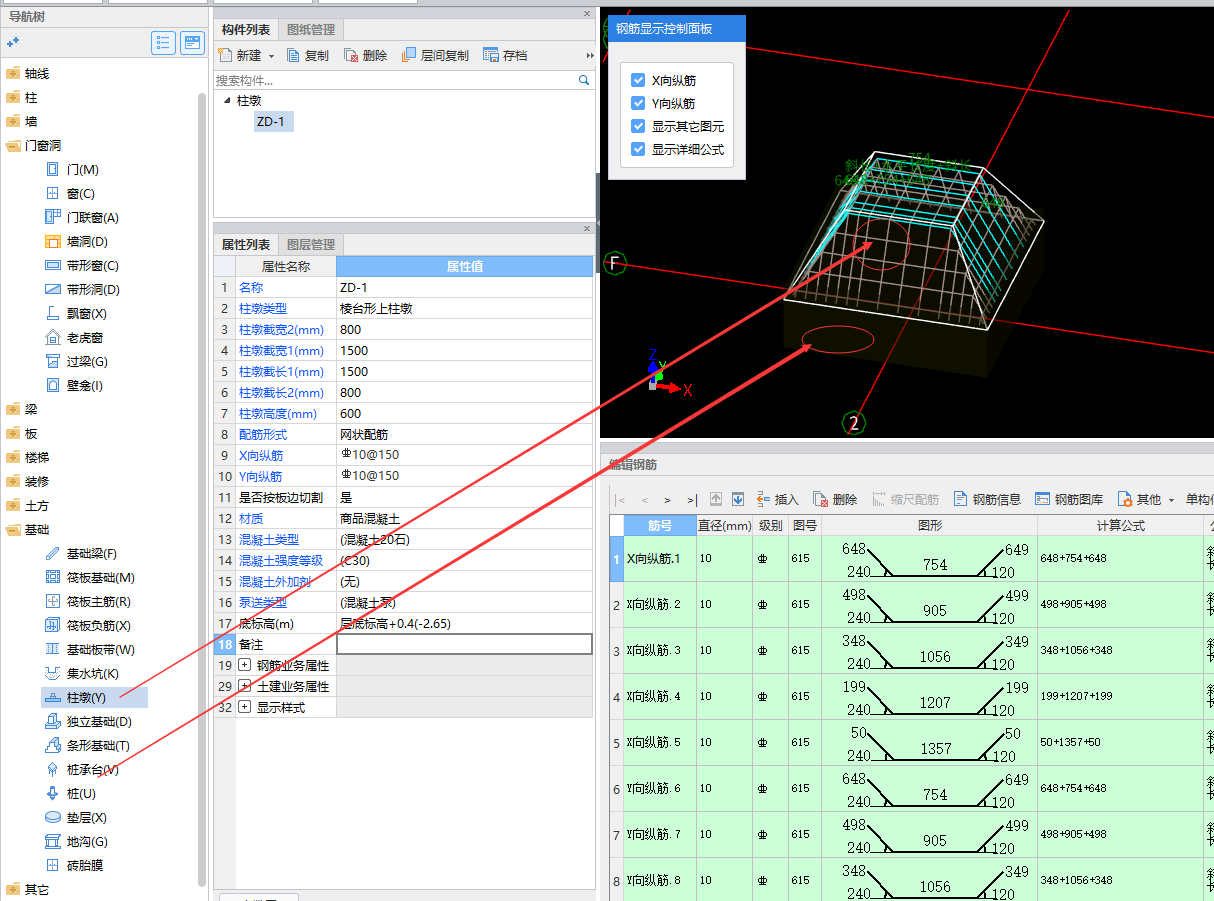Image resolution: width=1214 pixels, height=901 pixels.
Task: Open the 其他 dropdown in rebar toolbar
Action: tap(1147, 499)
